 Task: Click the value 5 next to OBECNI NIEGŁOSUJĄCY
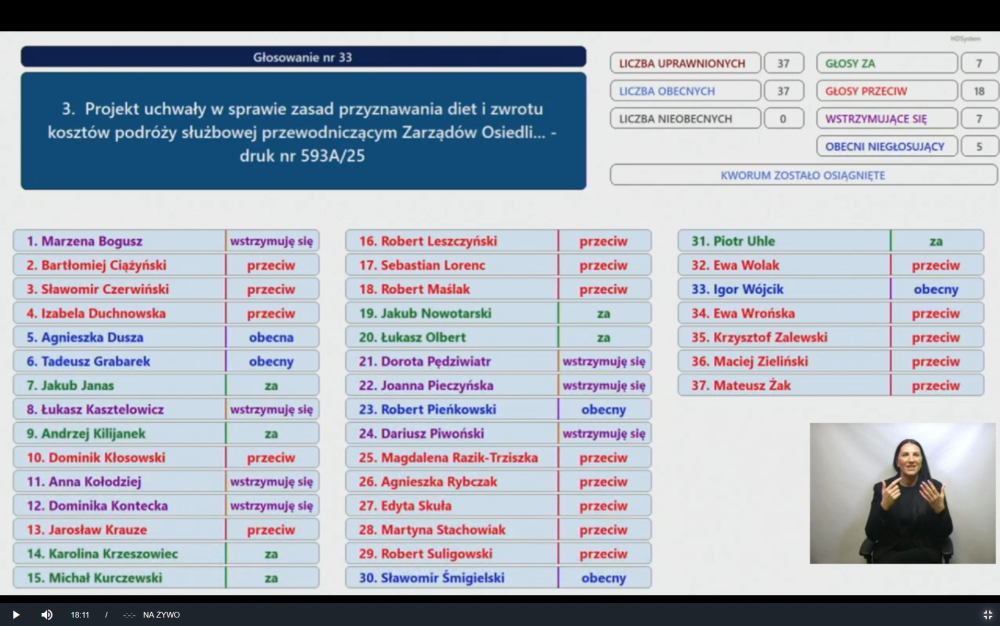point(979,146)
